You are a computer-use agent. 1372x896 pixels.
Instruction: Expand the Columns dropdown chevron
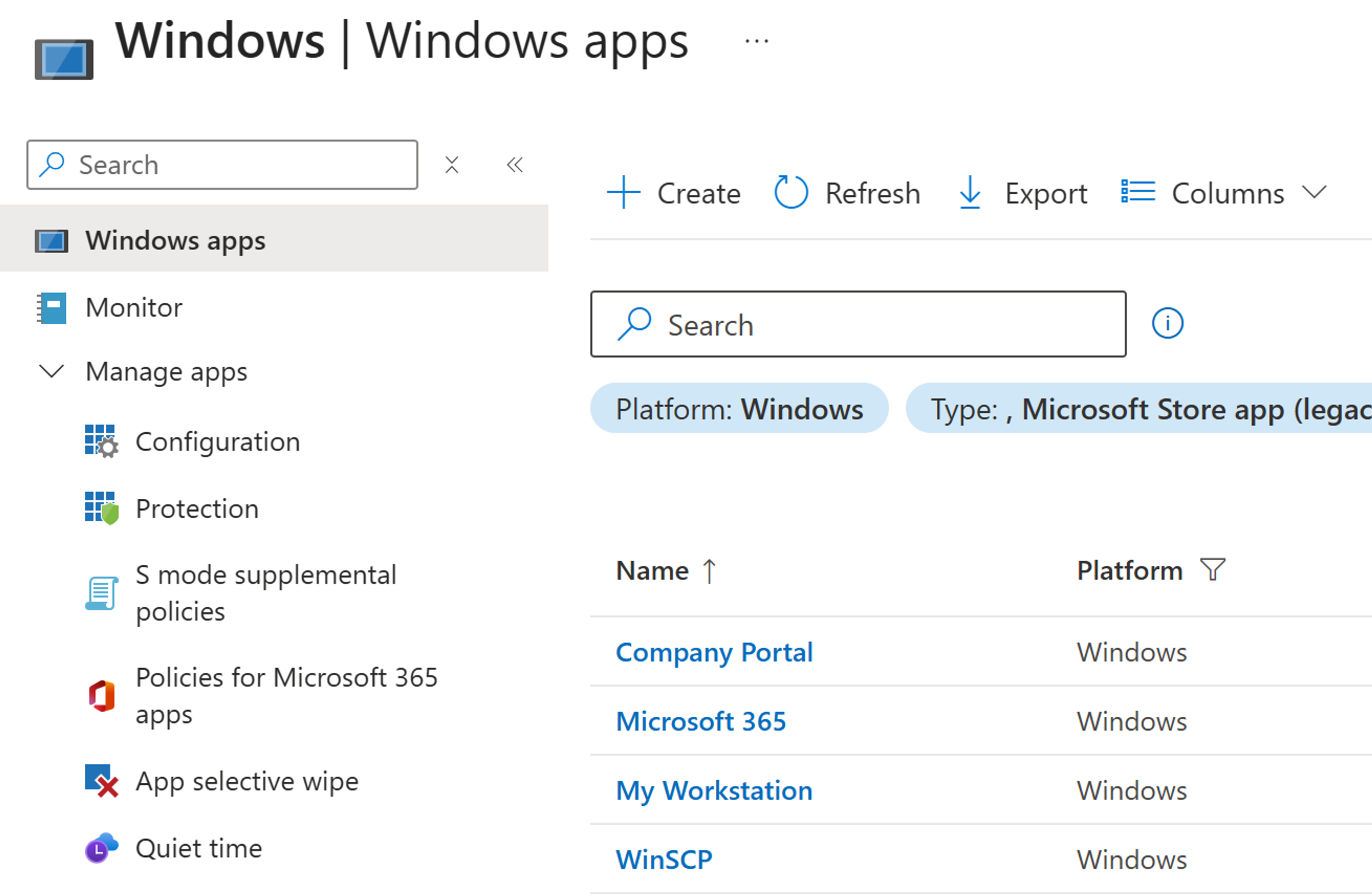[1314, 192]
